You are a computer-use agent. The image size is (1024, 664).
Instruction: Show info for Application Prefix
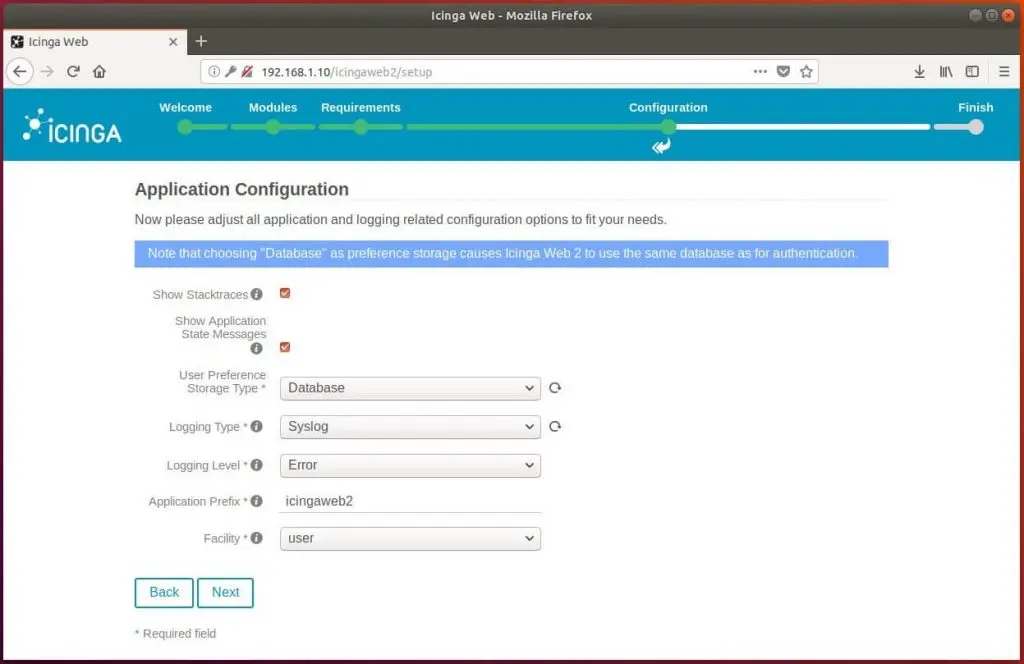[257, 501]
